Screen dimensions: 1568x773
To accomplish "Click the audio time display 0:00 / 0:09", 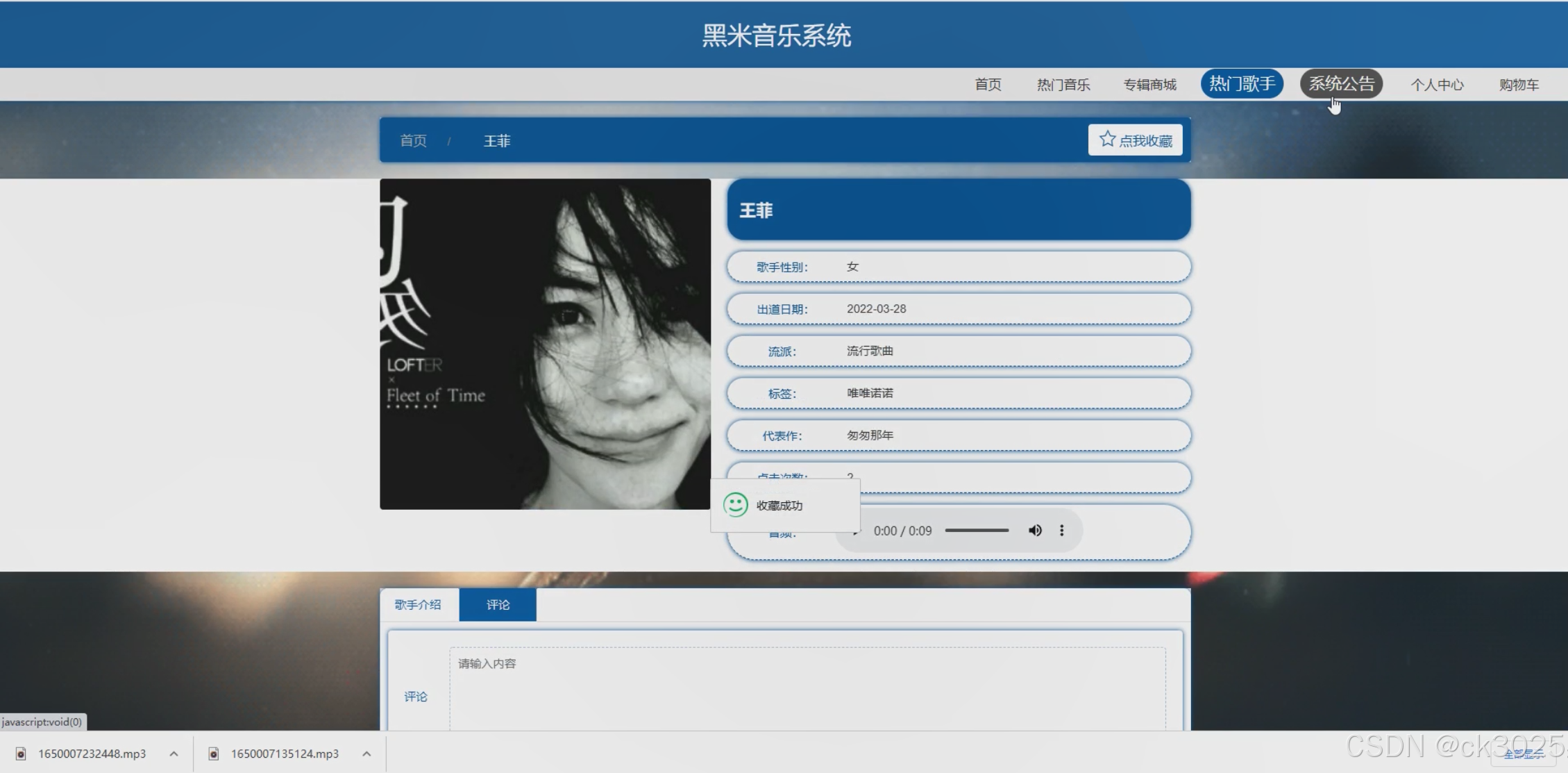I will point(902,531).
